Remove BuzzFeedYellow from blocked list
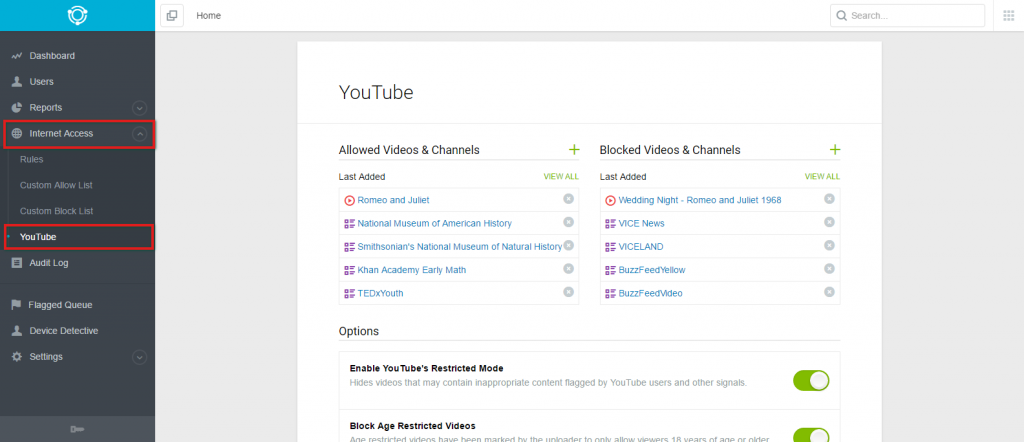 (x=829, y=268)
